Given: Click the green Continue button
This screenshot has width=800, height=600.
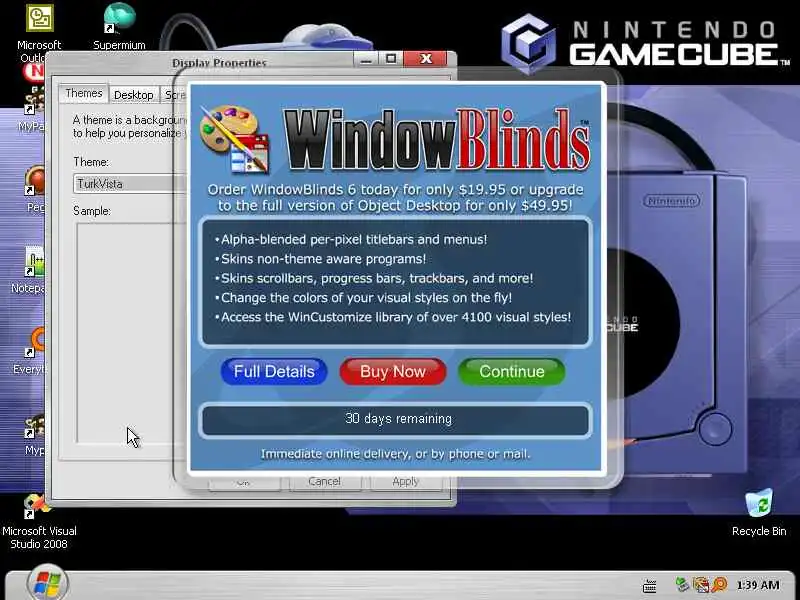Looking at the screenshot, I should [x=512, y=371].
